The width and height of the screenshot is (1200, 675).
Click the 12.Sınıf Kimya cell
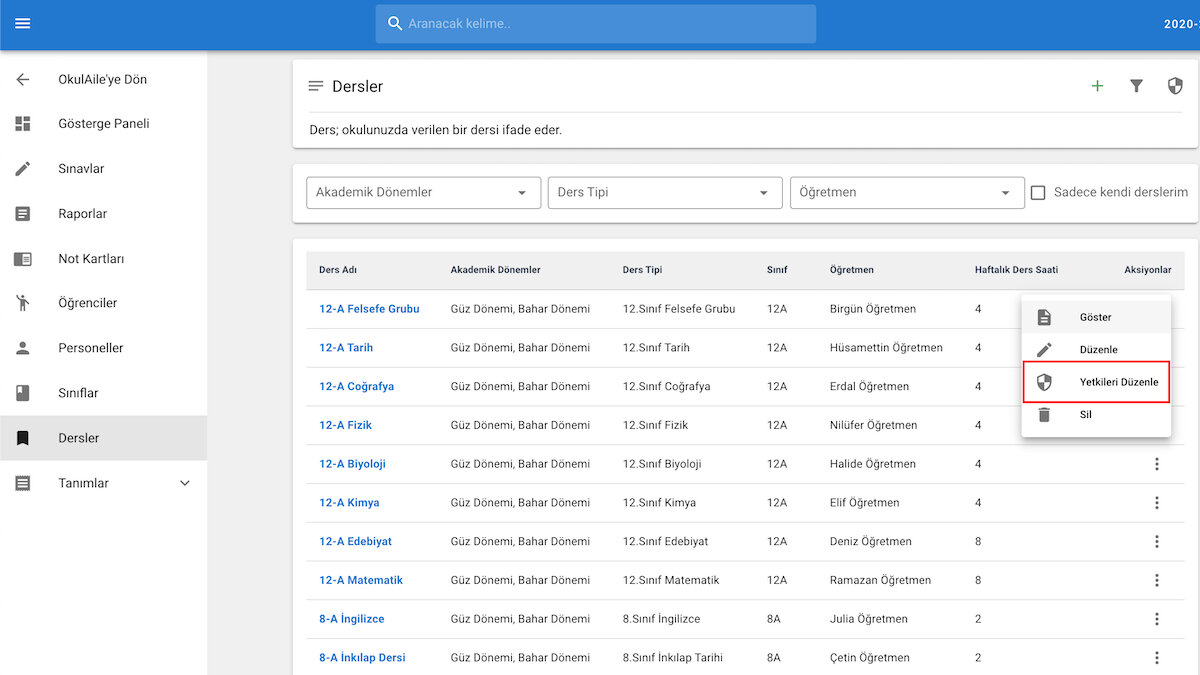[659, 503]
